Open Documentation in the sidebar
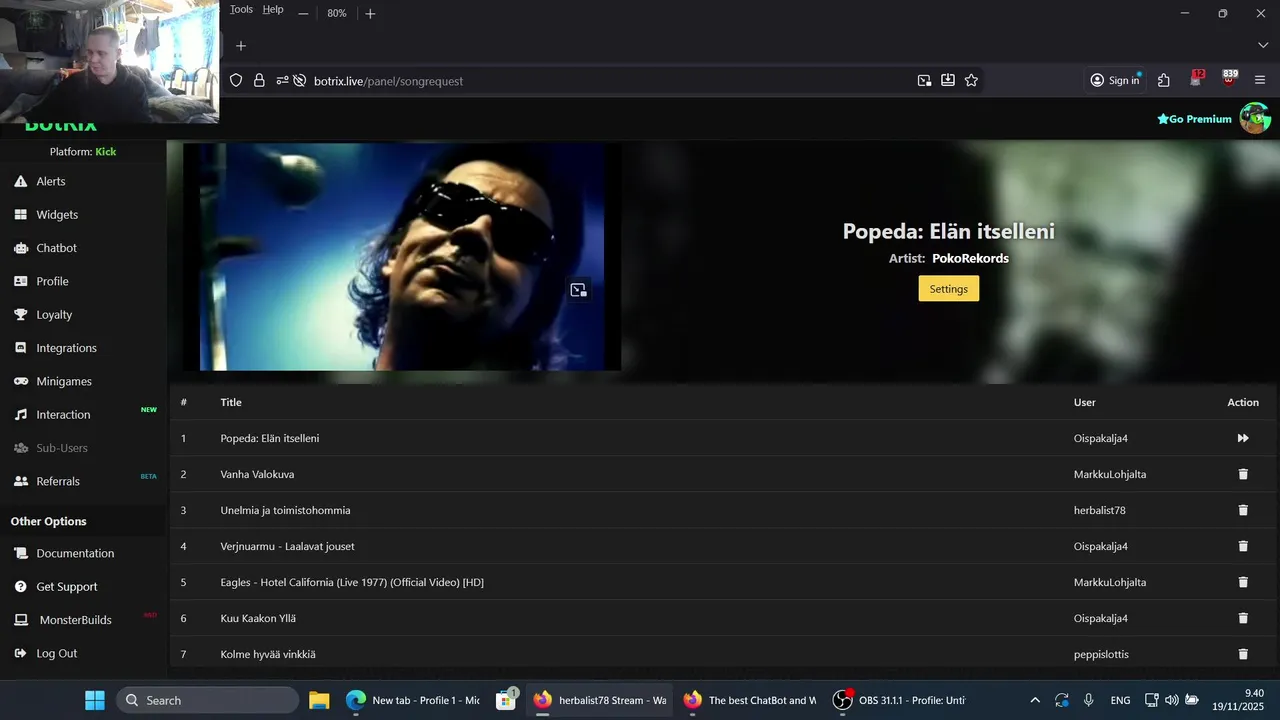This screenshot has width=1280, height=720. pyautogui.click(x=75, y=553)
